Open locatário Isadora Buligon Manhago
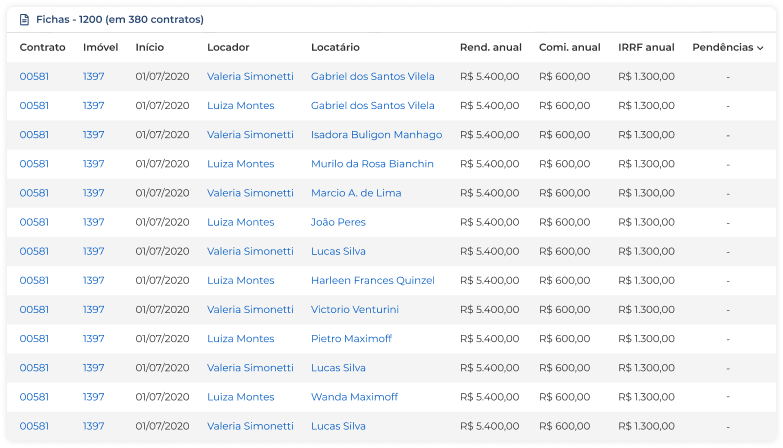 pyautogui.click(x=377, y=135)
